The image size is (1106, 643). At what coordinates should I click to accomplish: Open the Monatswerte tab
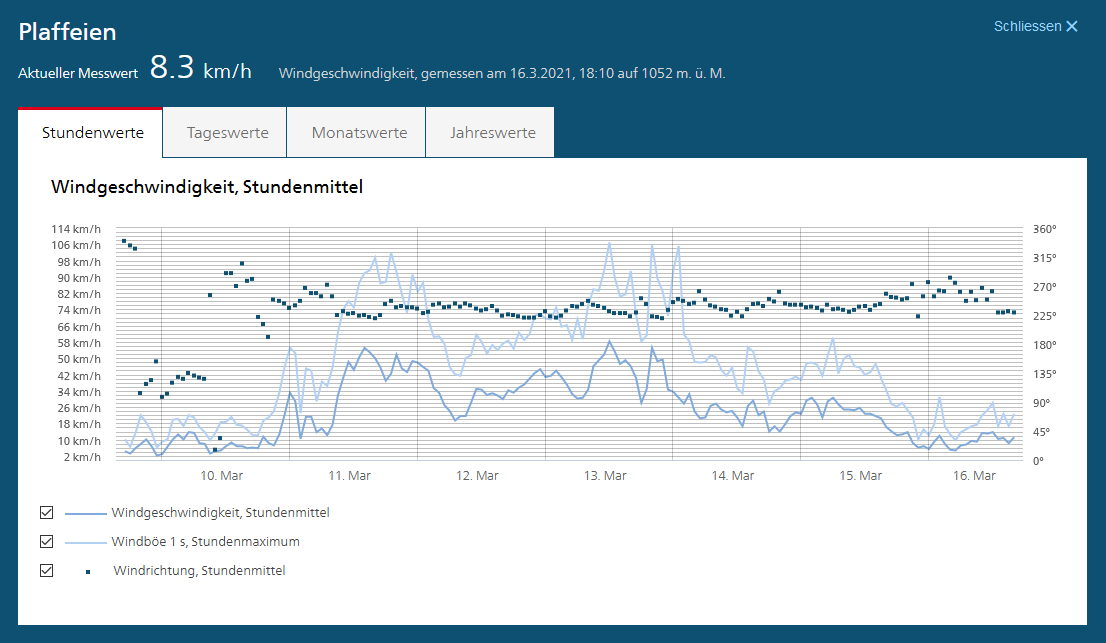coord(358,133)
